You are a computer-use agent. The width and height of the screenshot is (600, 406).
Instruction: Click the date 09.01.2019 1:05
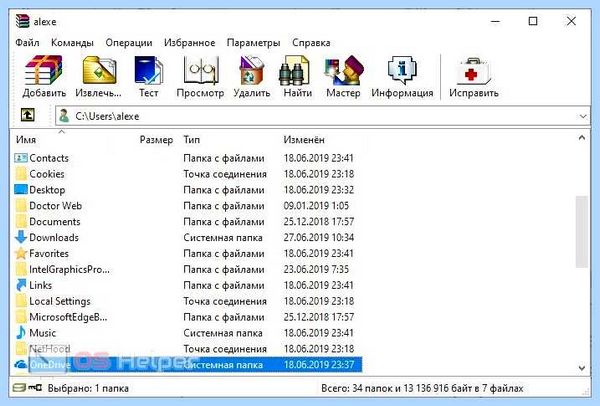pos(316,205)
